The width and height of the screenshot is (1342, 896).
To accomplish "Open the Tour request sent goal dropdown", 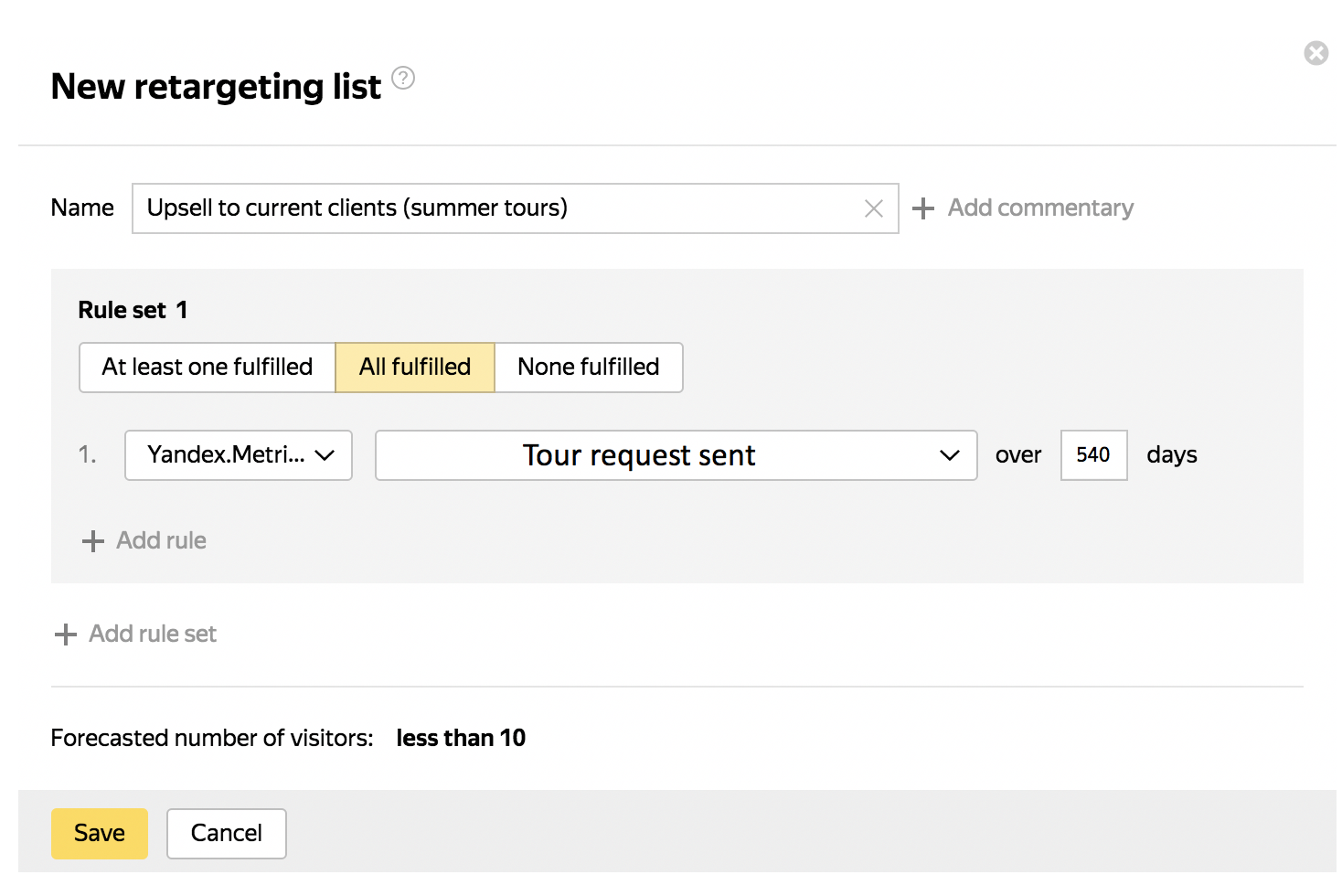I will coord(640,455).
